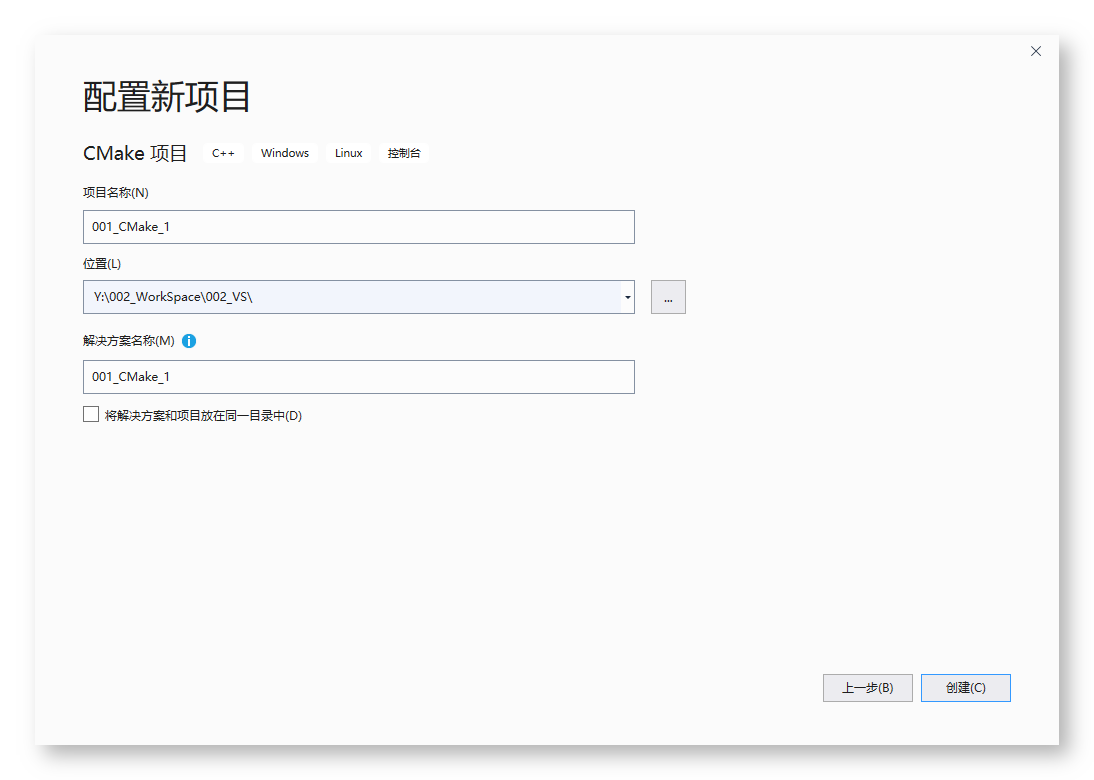The height and width of the screenshot is (780, 1094).
Task: Click the 创建(C) button
Action: (x=964, y=687)
